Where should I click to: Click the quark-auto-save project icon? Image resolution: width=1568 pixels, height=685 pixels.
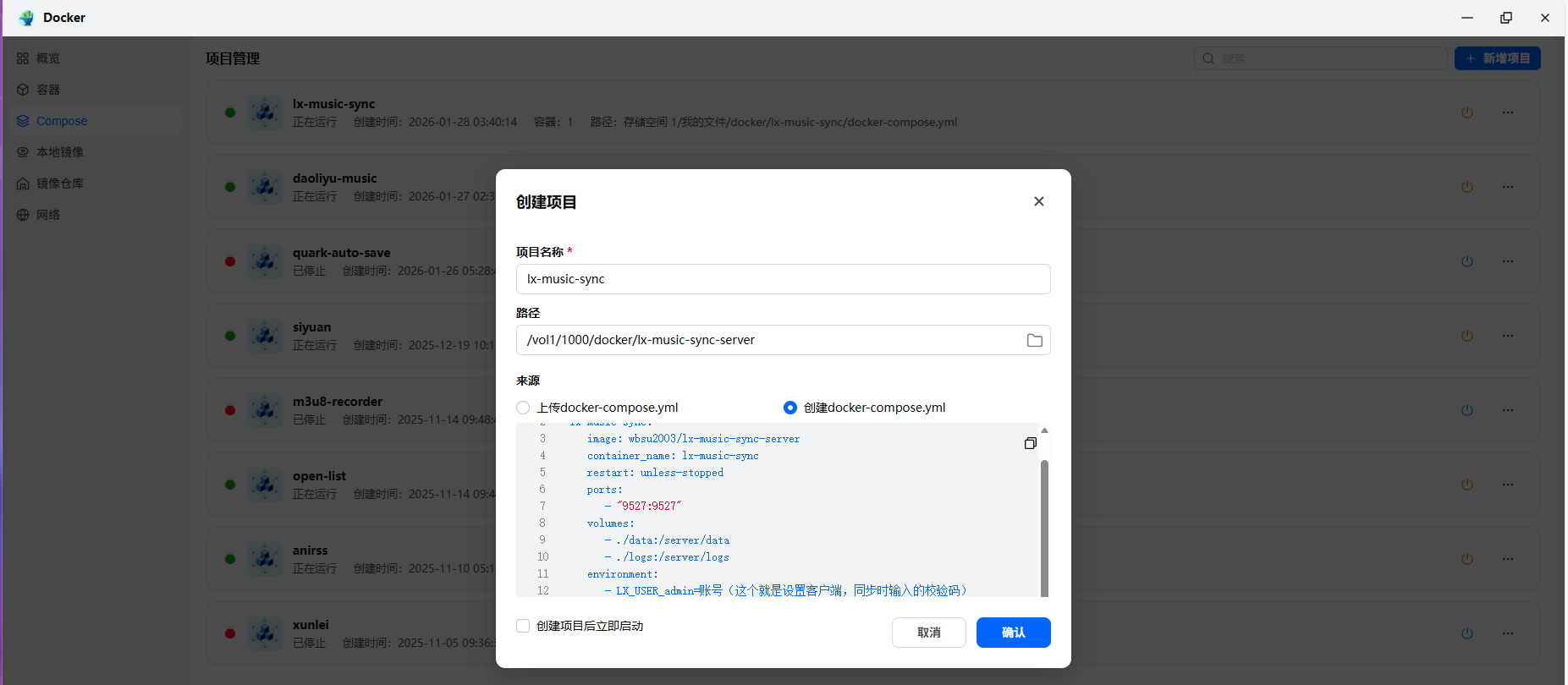coord(265,261)
